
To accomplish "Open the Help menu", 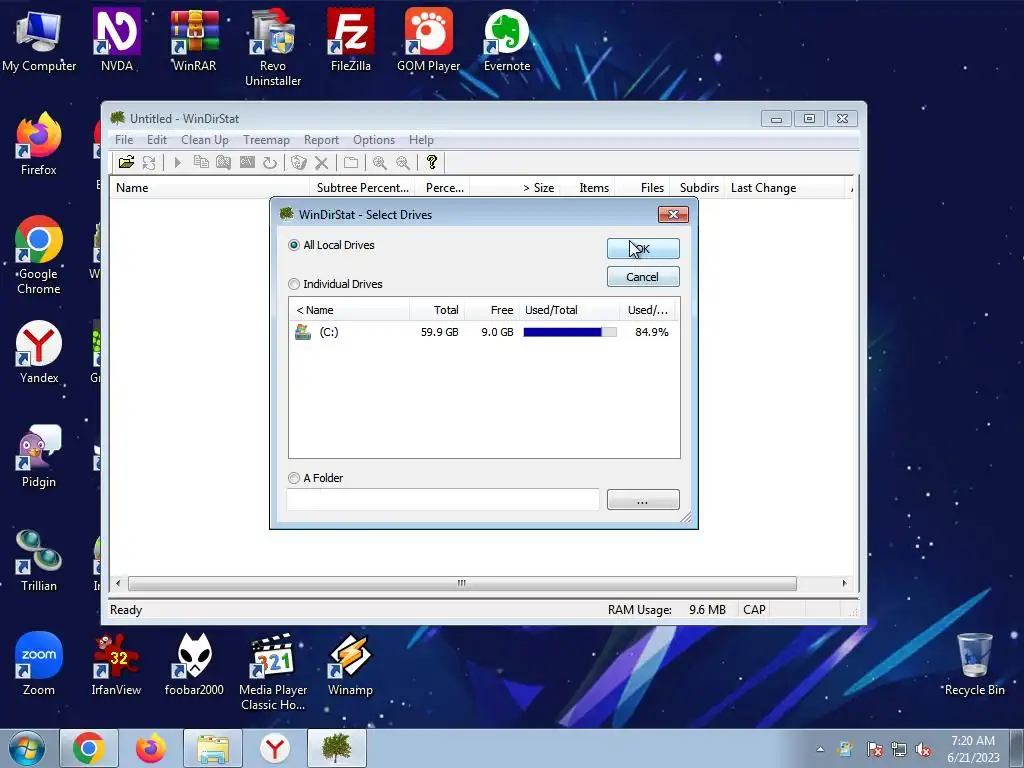I will 421,140.
